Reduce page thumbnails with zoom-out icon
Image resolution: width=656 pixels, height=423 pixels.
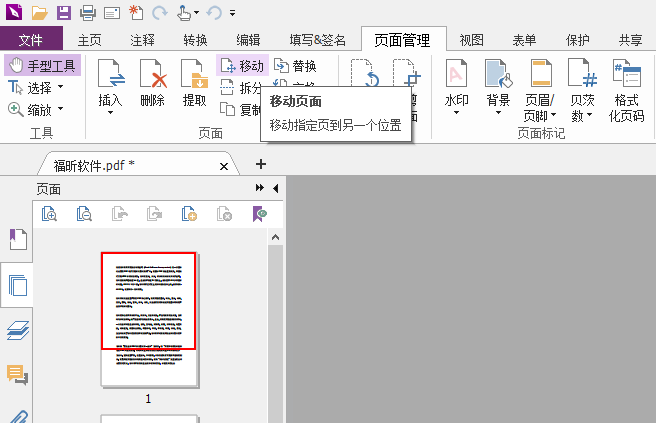[84, 214]
